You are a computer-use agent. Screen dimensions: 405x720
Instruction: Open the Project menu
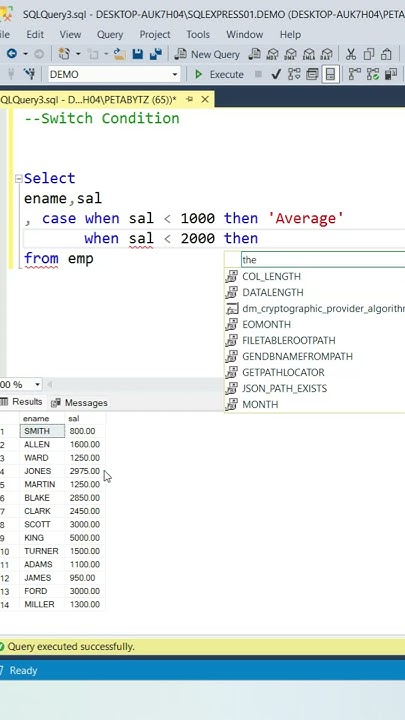(155, 34)
